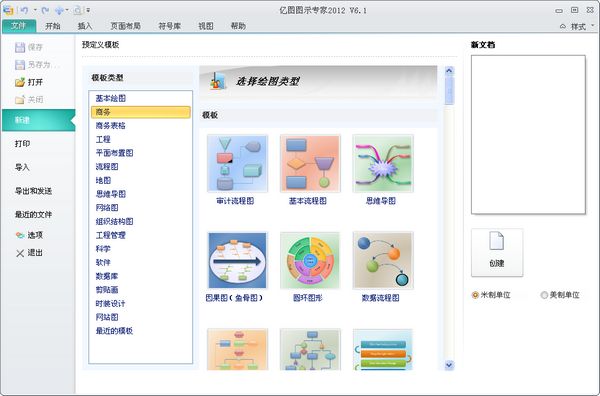Choose the 数据库 template category
This screenshot has height=396, width=600.
point(107,276)
